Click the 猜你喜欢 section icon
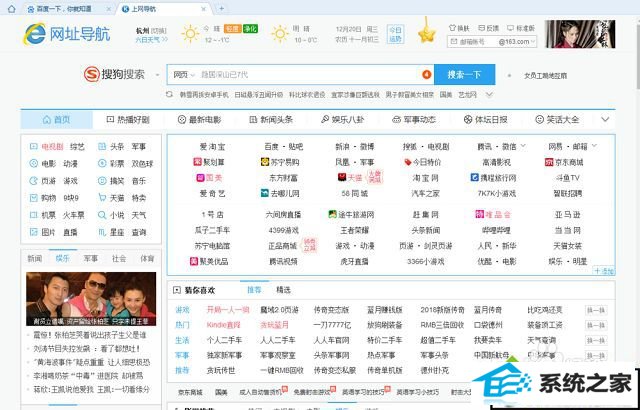 [177, 290]
